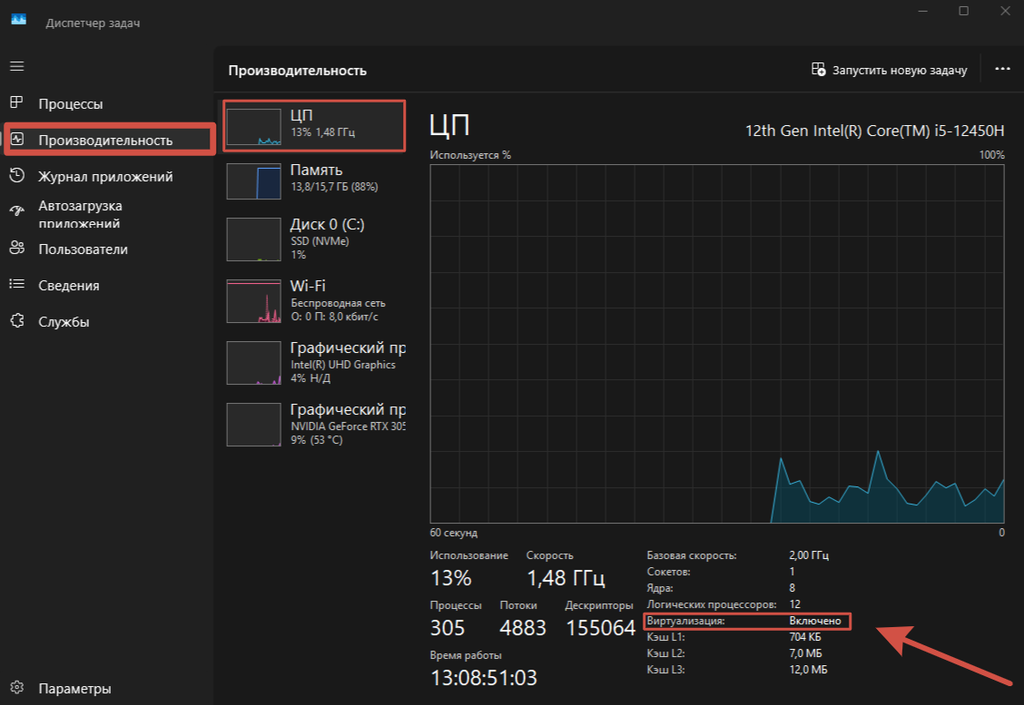Click the Кэш L3 value 12,0 МБ
Screen dimensions: 1024x705
coord(808,670)
